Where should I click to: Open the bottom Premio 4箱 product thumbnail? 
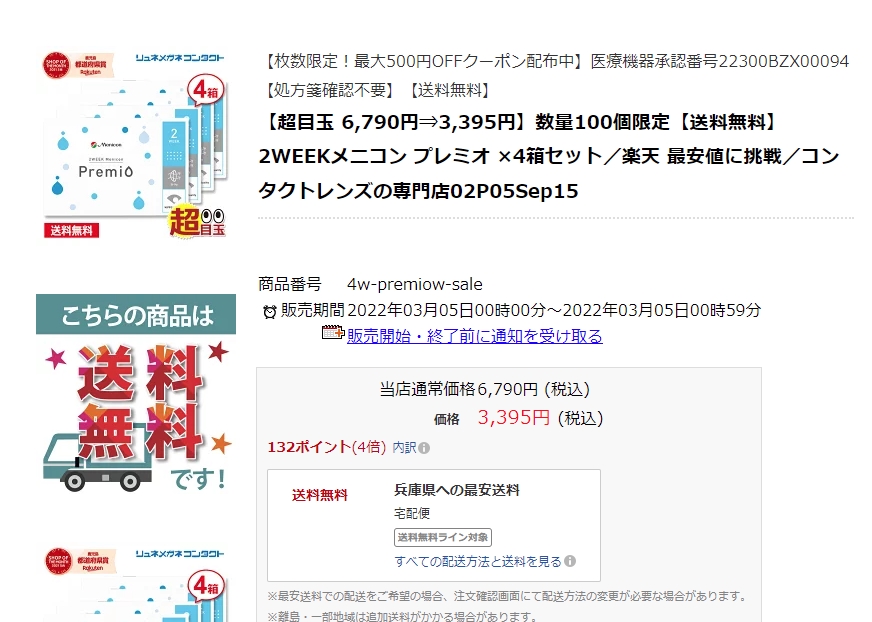(135, 583)
